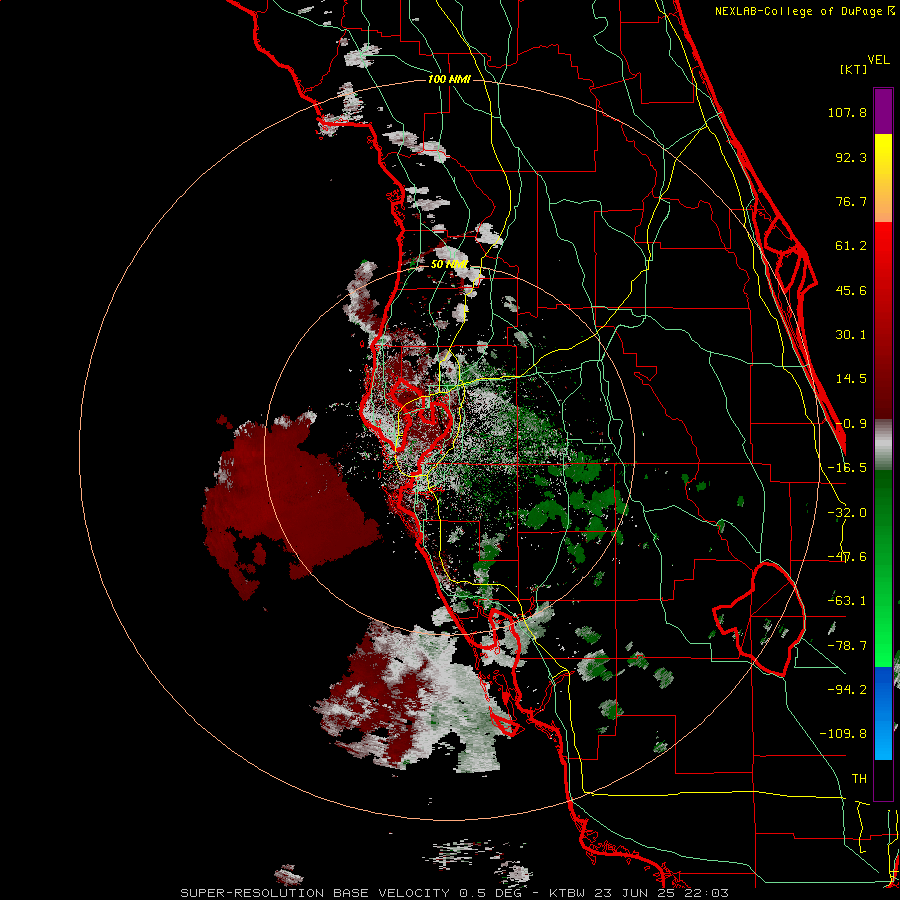Select the -47.6 scale value
Screen dimensions: 900x900
(x=847, y=557)
